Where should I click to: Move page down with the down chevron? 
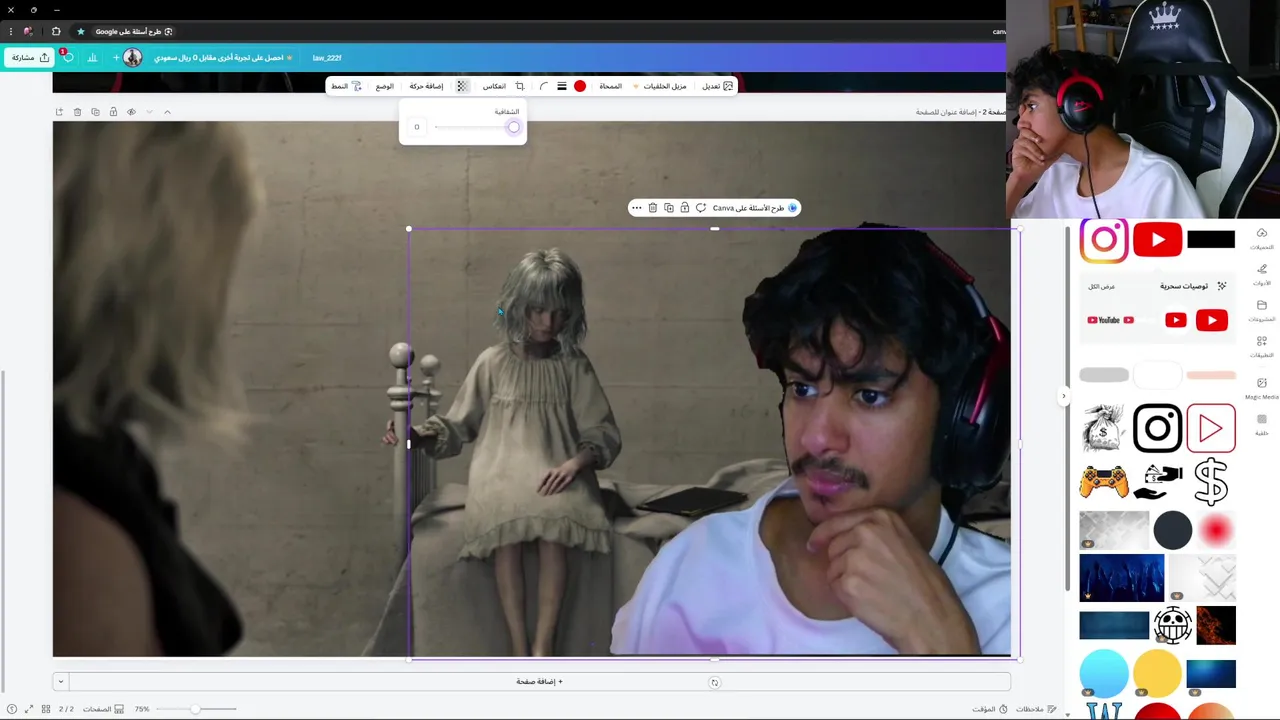pos(149,112)
